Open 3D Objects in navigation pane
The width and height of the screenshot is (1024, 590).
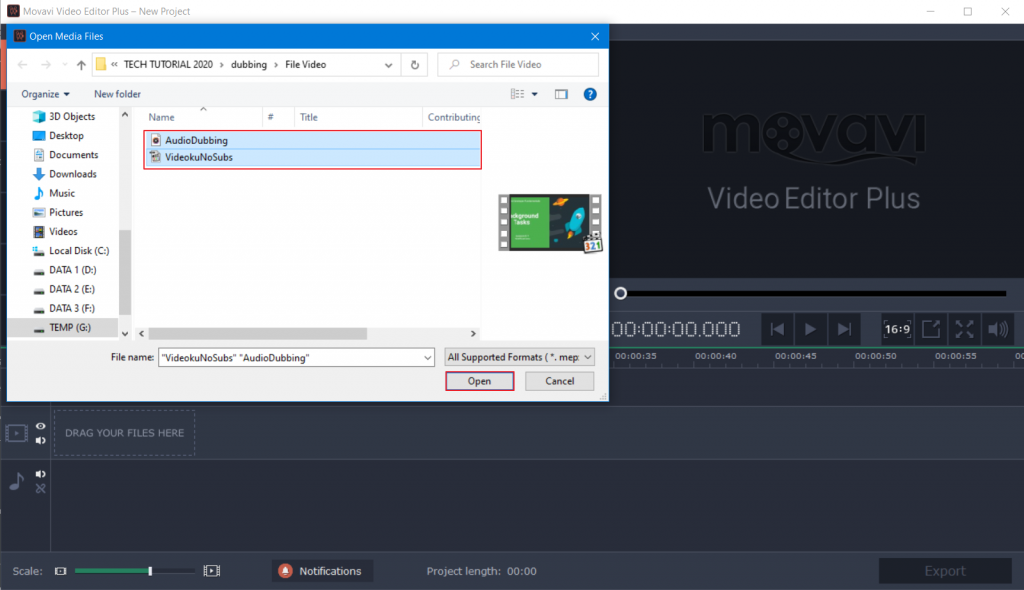click(x=72, y=116)
